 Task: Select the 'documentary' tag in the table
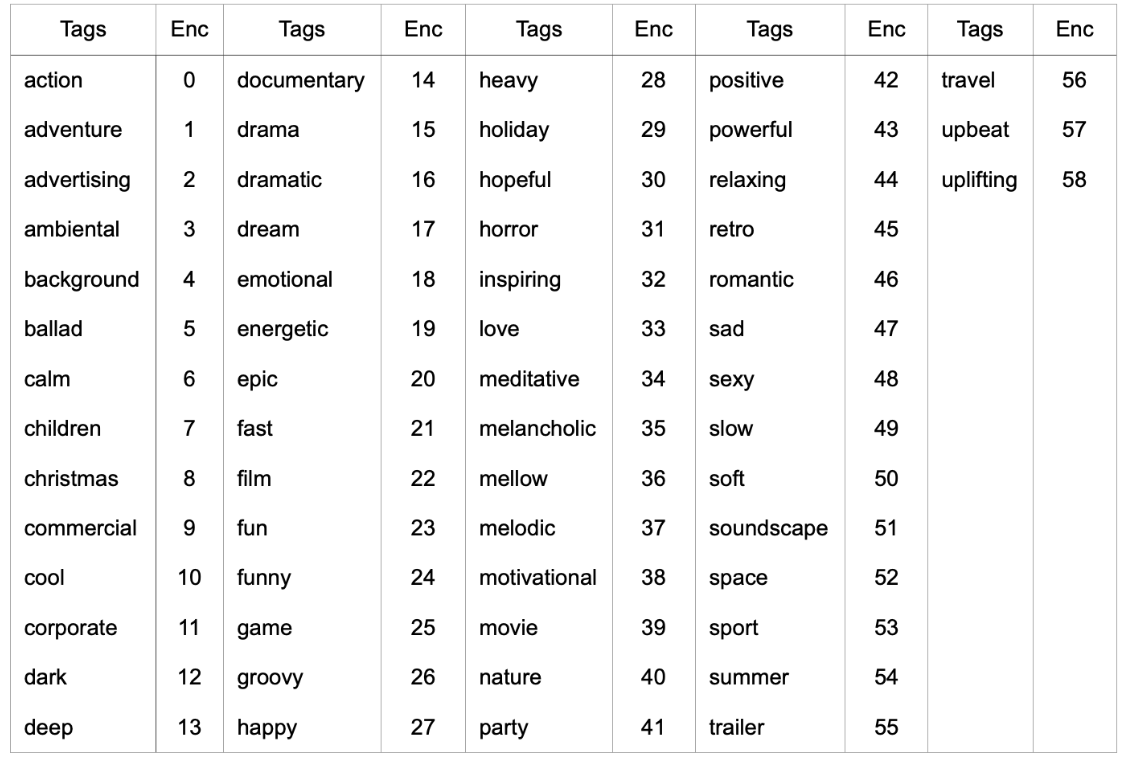300,80
